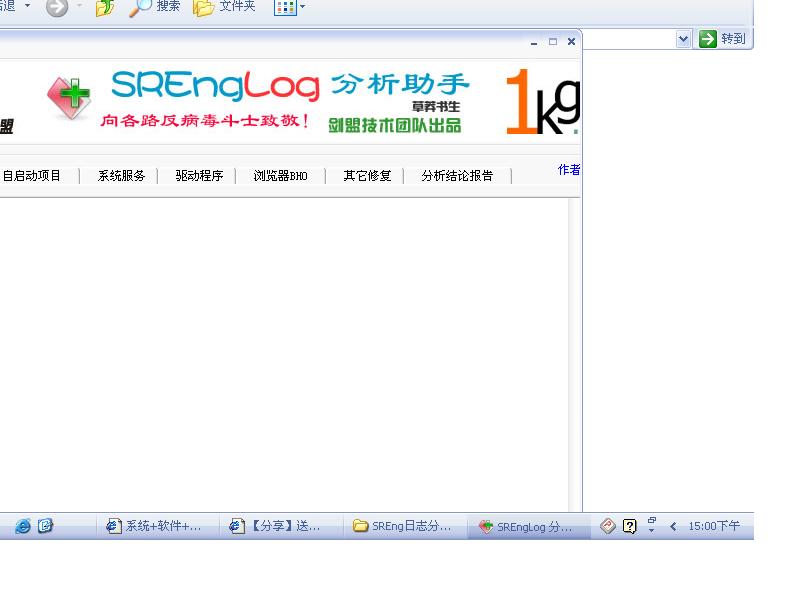Click the taskbar clock 15:00下午
The width and height of the screenshot is (800, 600).
click(714, 526)
